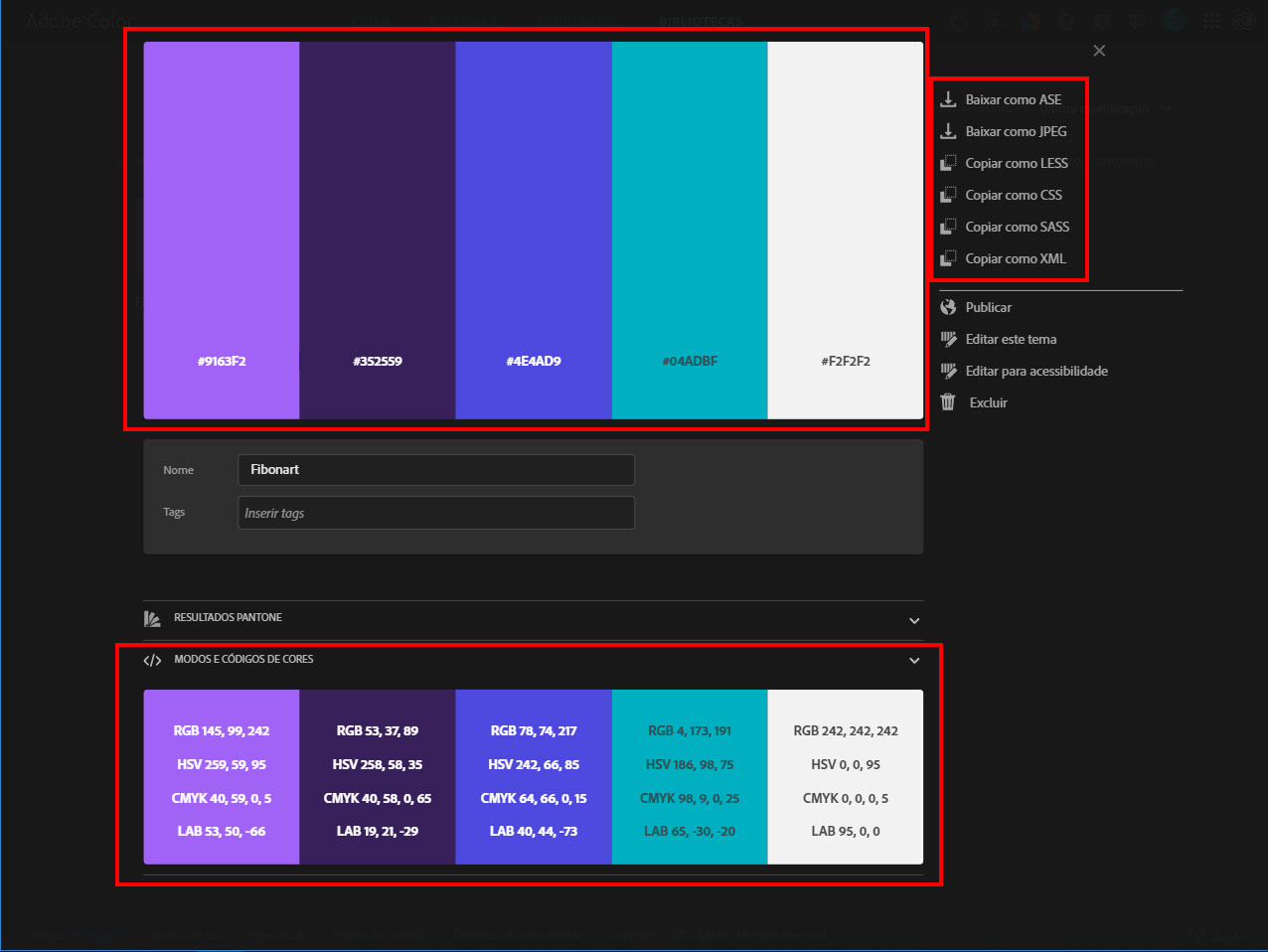Viewport: 1268px width, 952px height.
Task: Click the hex code #4E4AD9
Action: coord(534,361)
